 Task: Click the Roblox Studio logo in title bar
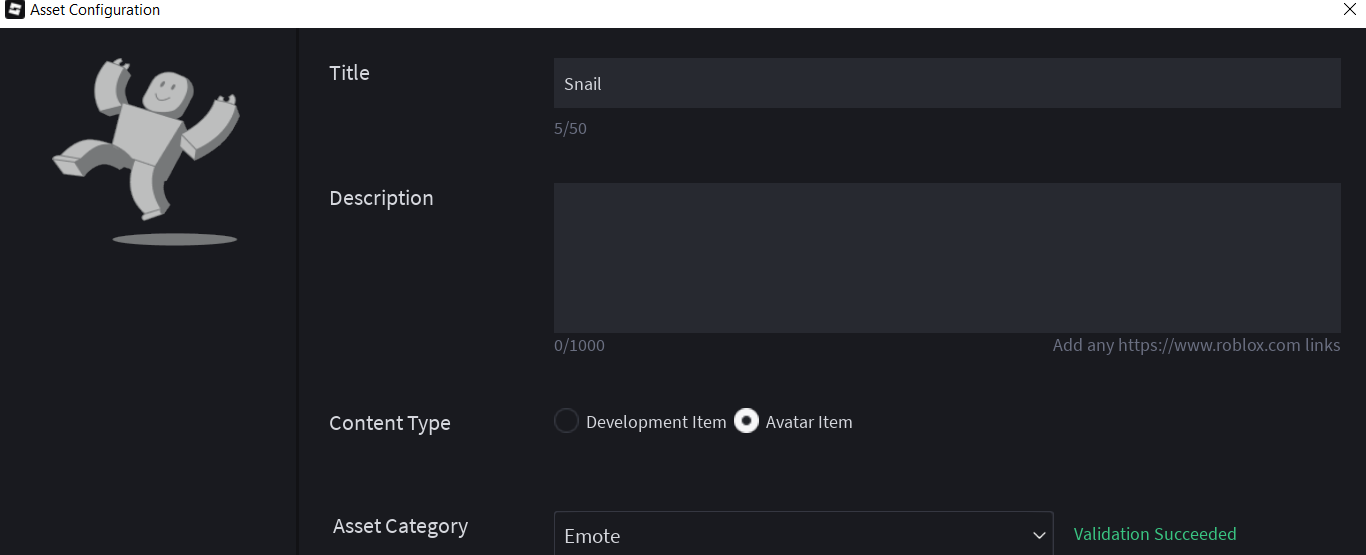coord(16,10)
